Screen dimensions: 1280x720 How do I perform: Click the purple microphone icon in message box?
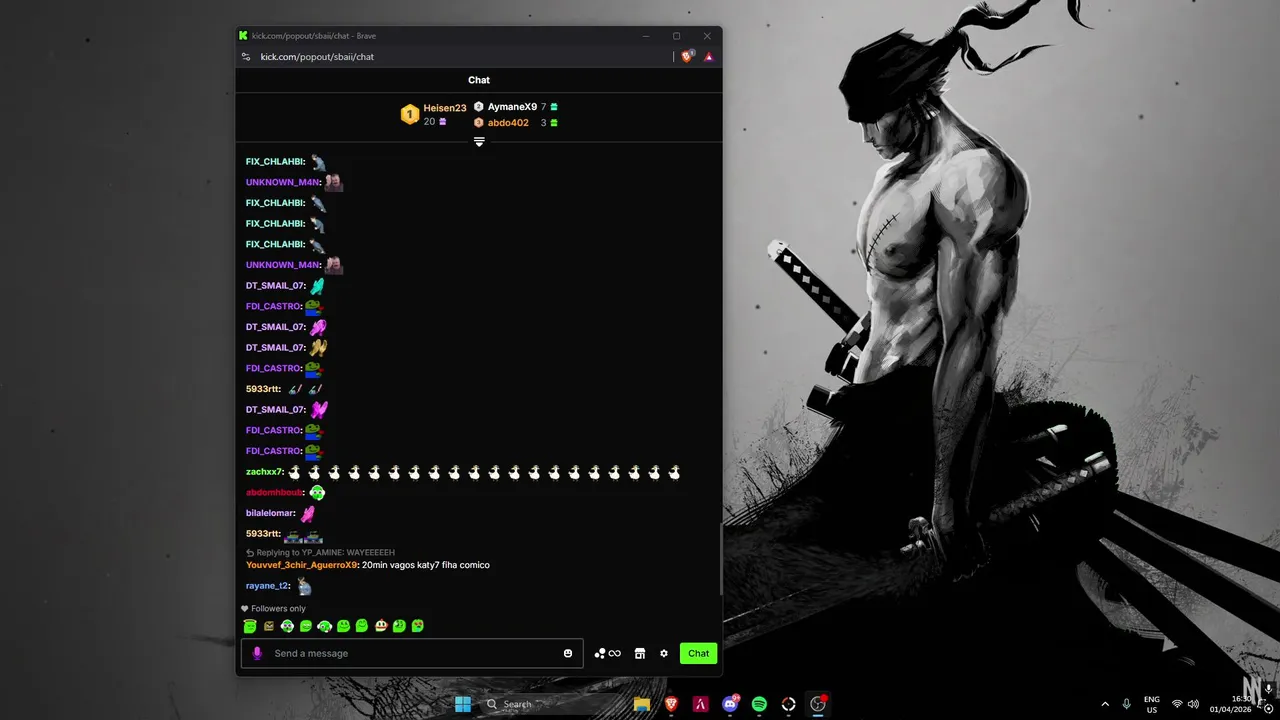pos(257,653)
